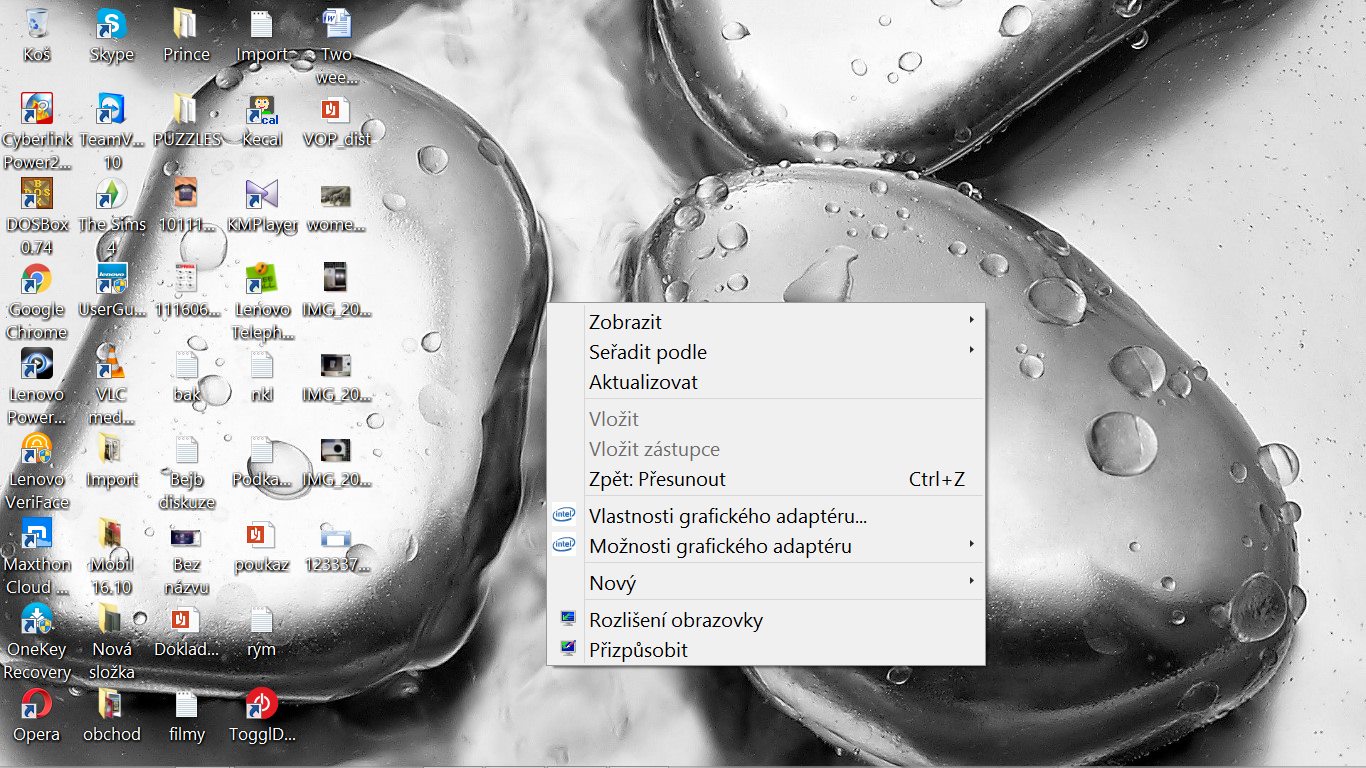Image resolution: width=1366 pixels, height=768 pixels.
Task: Select the rým text file icon
Action: click(262, 618)
